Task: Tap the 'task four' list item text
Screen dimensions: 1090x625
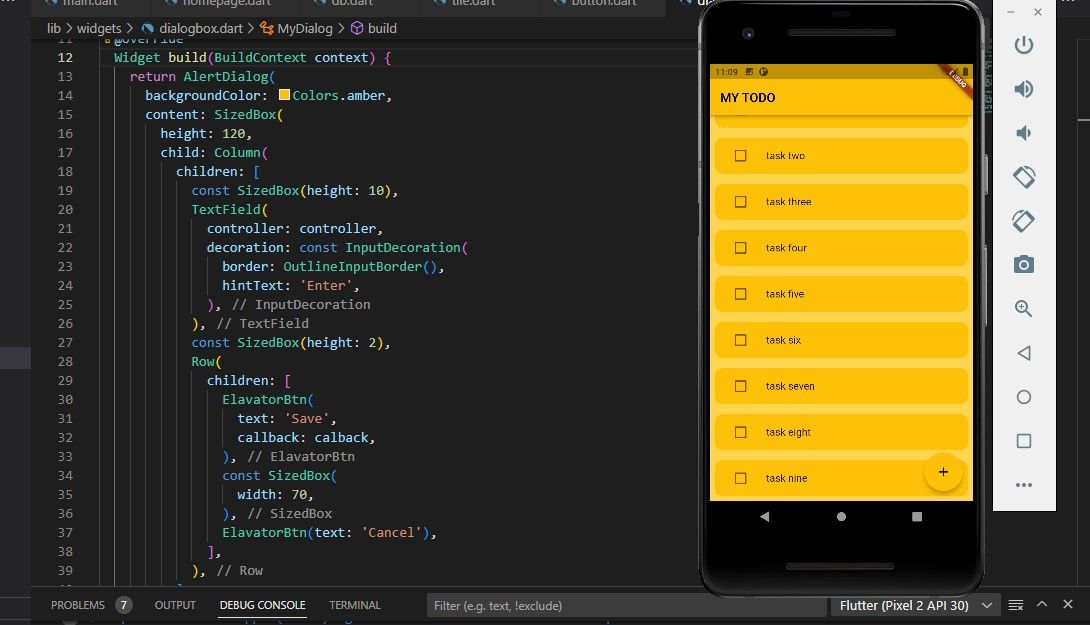Action: pyautogui.click(x=786, y=247)
